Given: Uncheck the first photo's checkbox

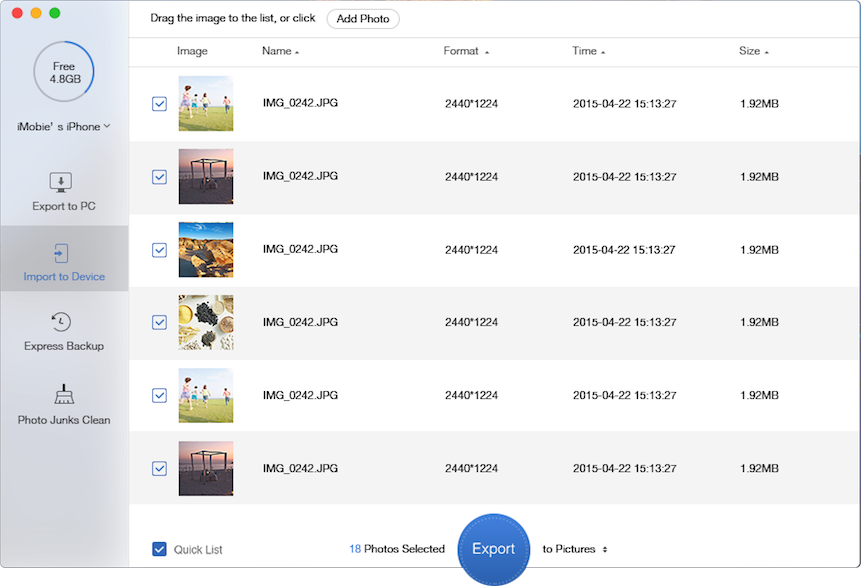Looking at the screenshot, I should 159,104.
